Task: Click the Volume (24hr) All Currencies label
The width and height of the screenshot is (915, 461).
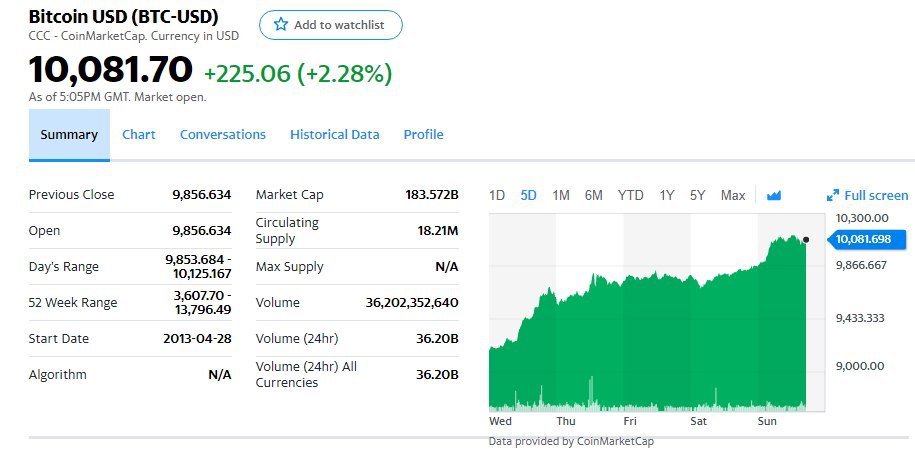Action: pos(306,375)
